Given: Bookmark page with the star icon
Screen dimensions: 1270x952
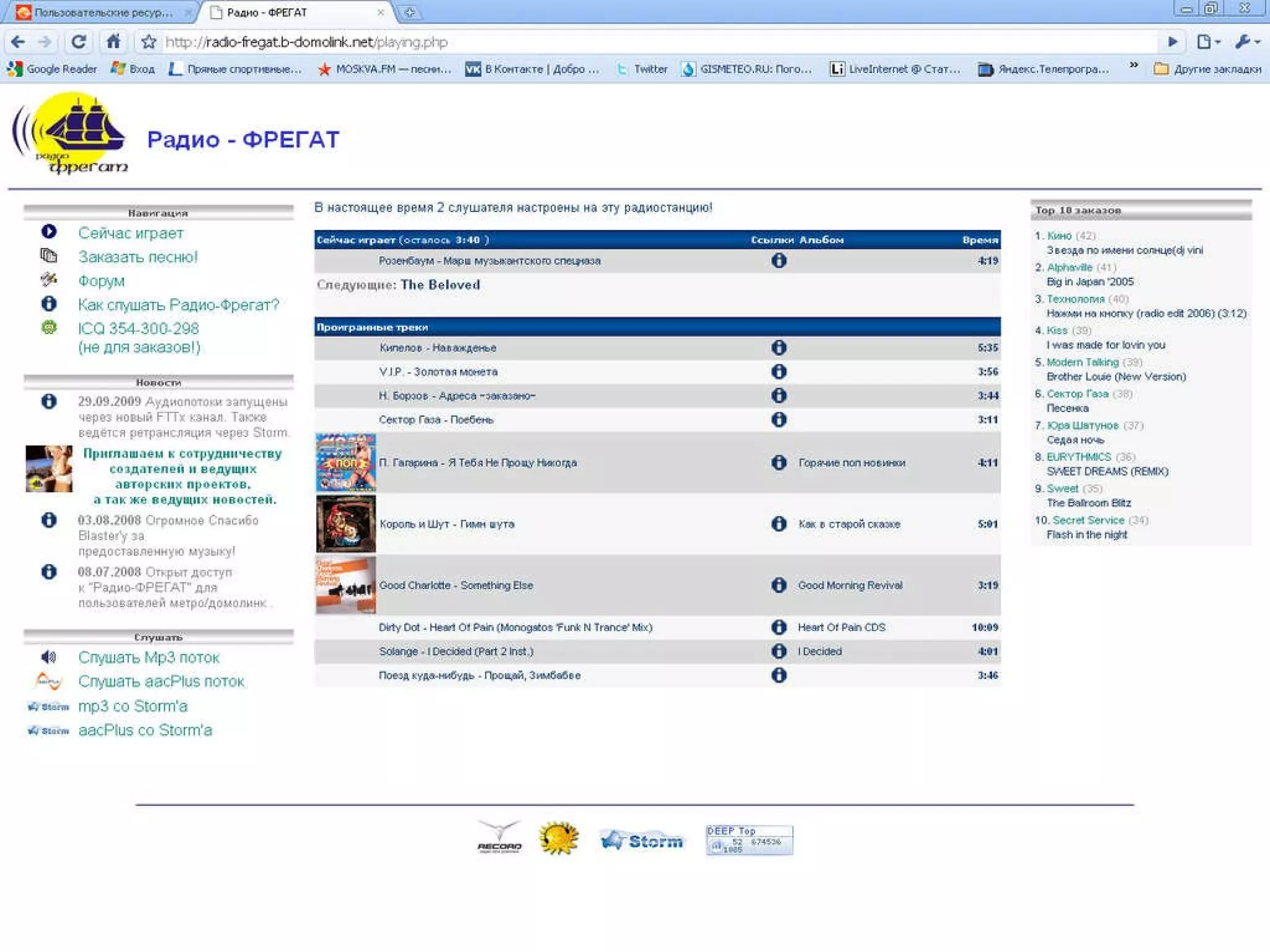Looking at the screenshot, I should tap(148, 42).
